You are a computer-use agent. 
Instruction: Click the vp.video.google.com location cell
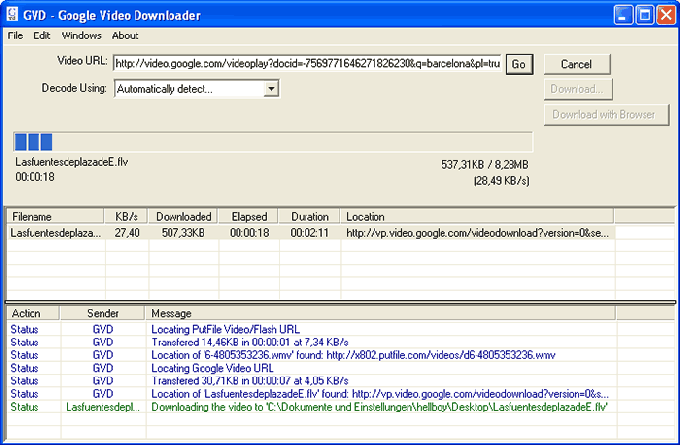tap(478, 233)
